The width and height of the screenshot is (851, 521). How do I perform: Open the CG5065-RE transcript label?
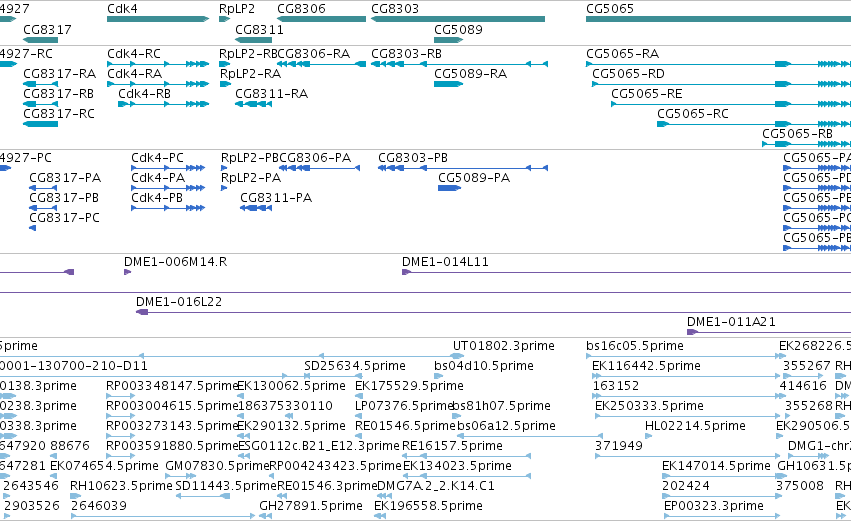[647, 94]
